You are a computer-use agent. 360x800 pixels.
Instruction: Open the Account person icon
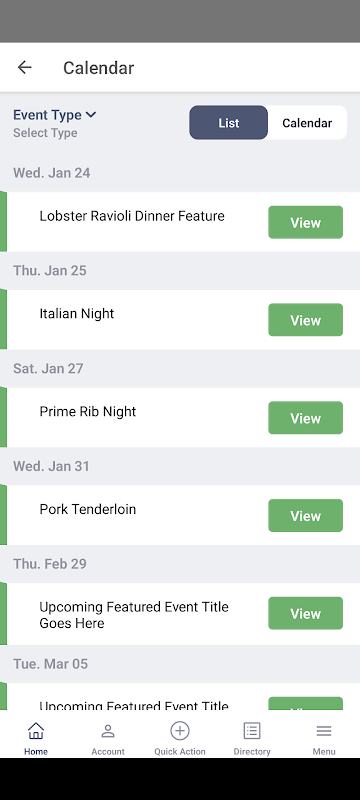click(x=108, y=731)
